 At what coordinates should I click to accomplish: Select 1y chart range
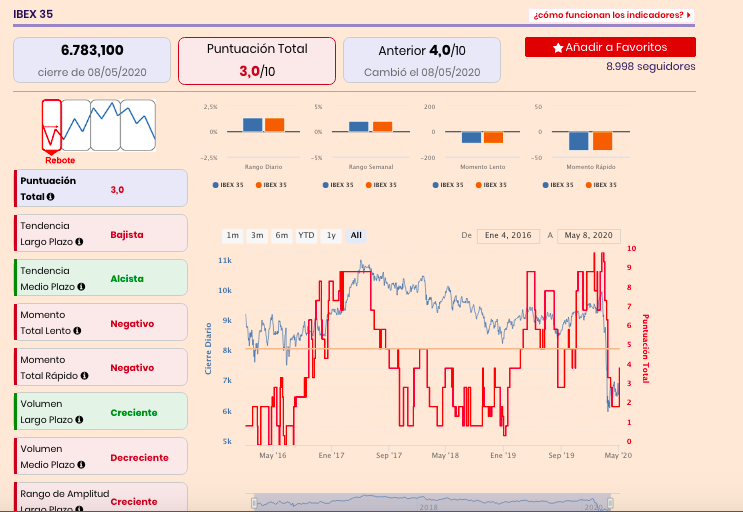[331, 235]
